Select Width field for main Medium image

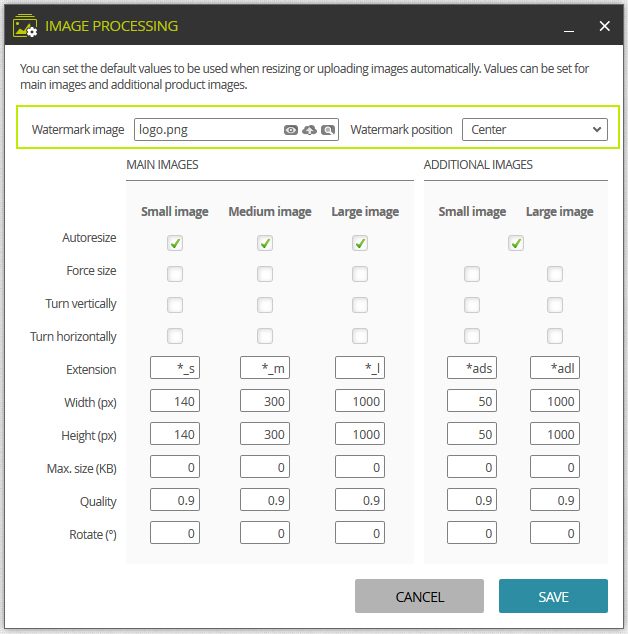265,401
